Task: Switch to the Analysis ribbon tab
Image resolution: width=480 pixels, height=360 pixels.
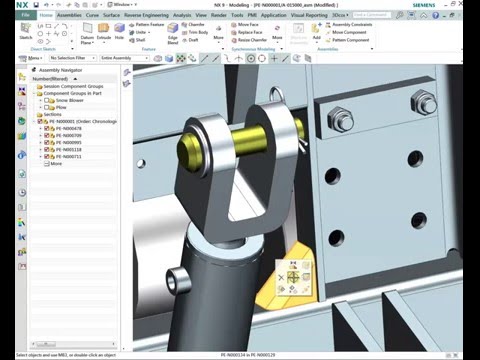Action: point(182,15)
